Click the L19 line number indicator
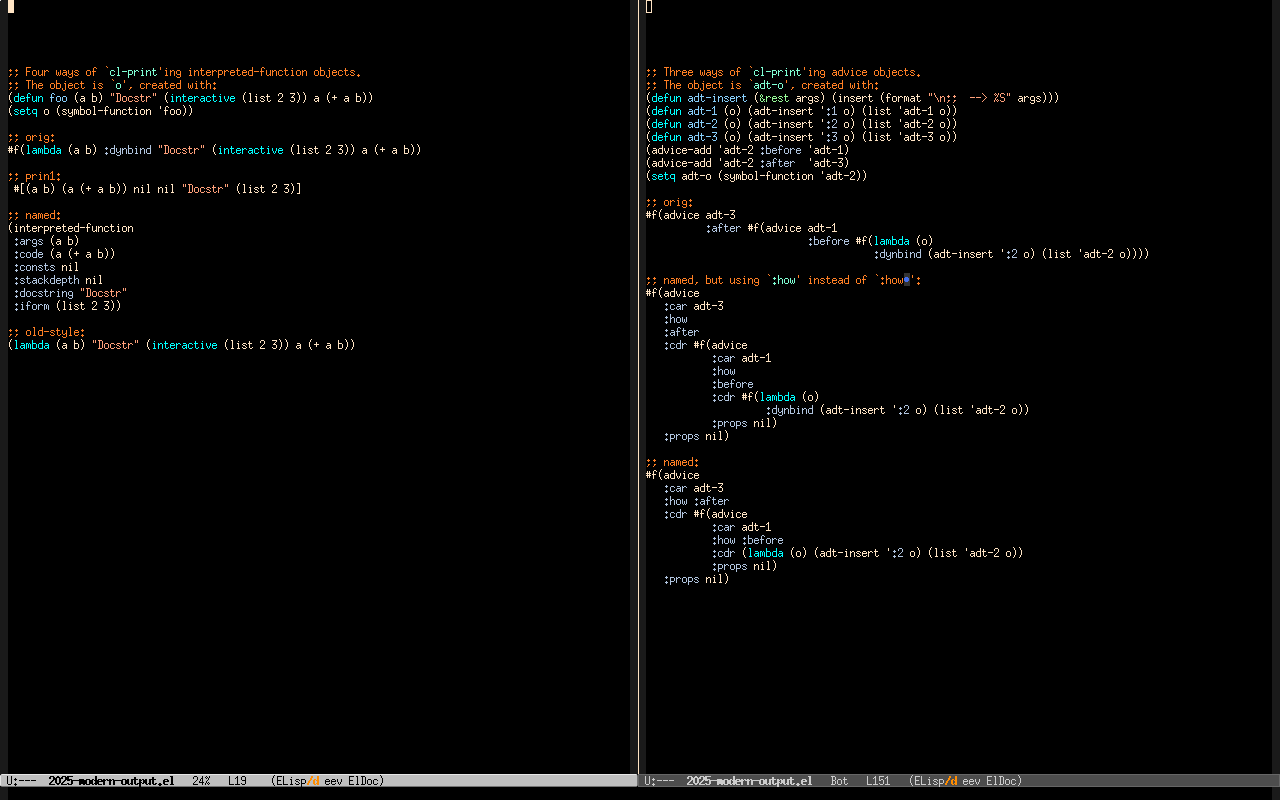Viewport: 1280px width, 800px height. click(237, 781)
